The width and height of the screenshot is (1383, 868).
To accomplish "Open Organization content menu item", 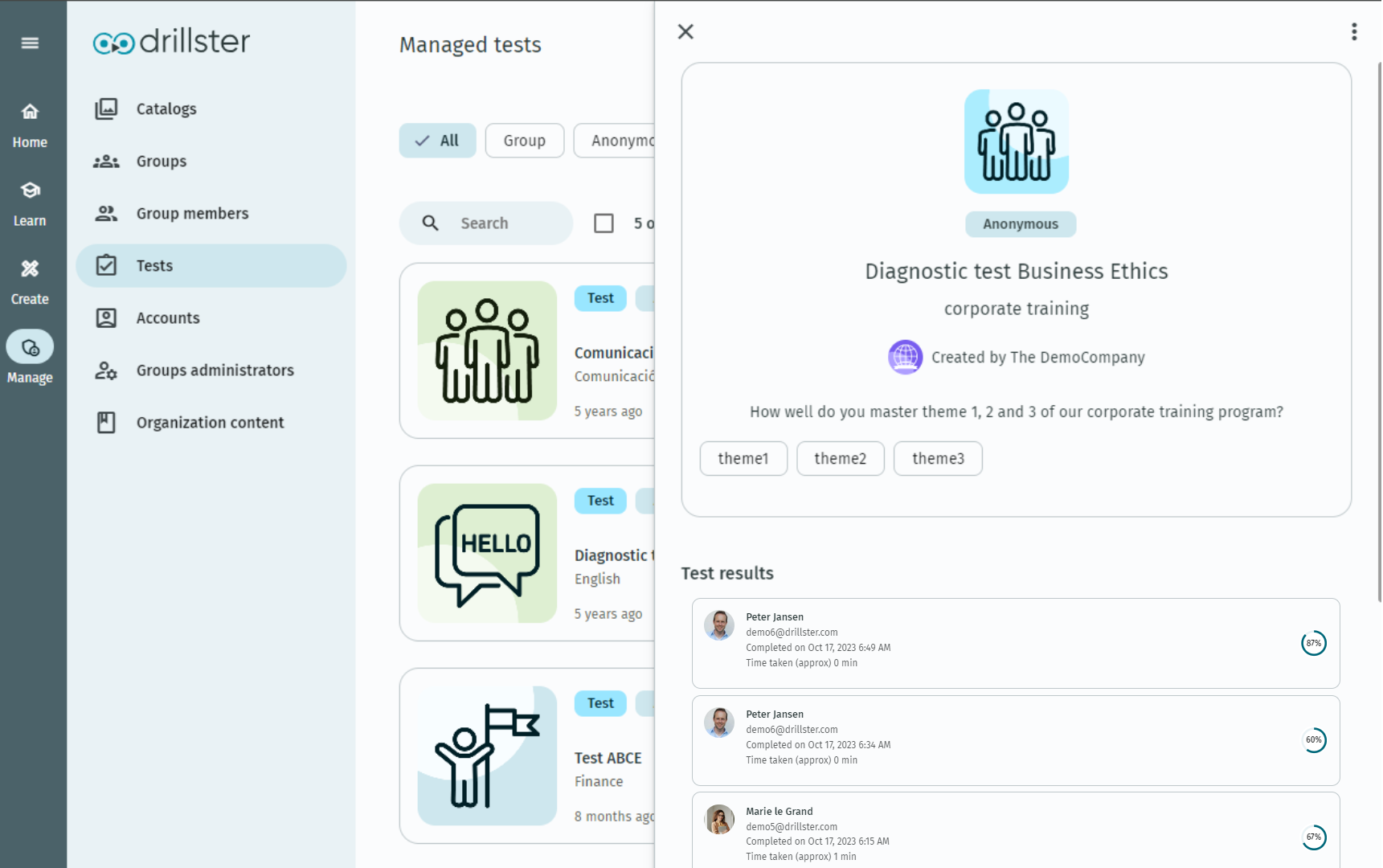I will click(211, 422).
